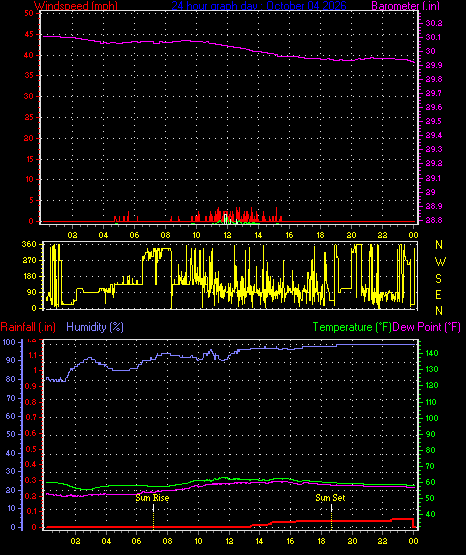Click the Dew Point (°F) legend label
The height and width of the screenshot is (555, 466).
pyautogui.click(x=427, y=327)
